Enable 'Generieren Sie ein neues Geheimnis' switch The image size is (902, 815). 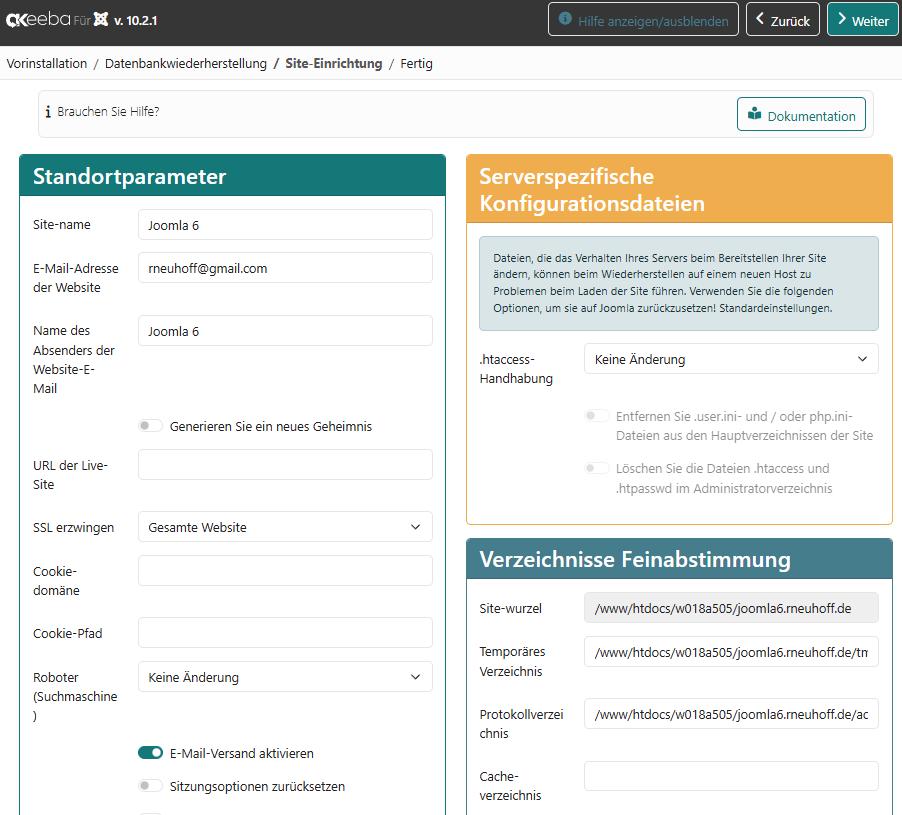(x=150, y=426)
